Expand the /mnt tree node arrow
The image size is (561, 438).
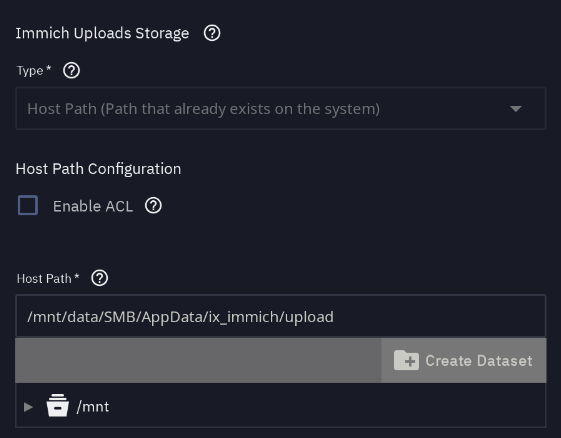(x=28, y=407)
